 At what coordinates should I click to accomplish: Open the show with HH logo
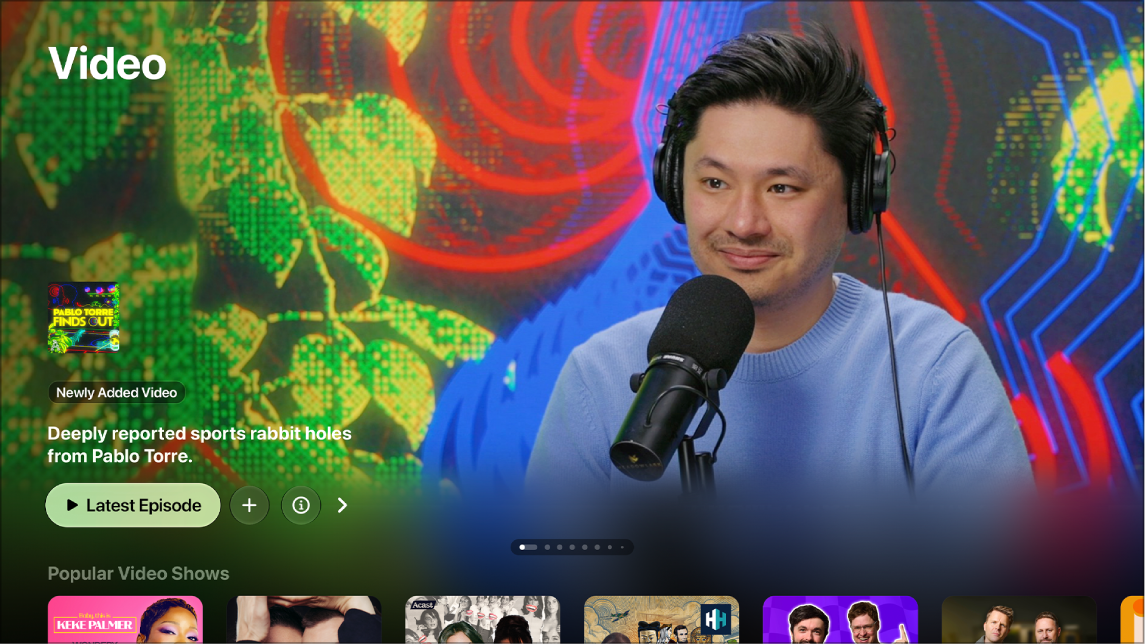coord(661,620)
